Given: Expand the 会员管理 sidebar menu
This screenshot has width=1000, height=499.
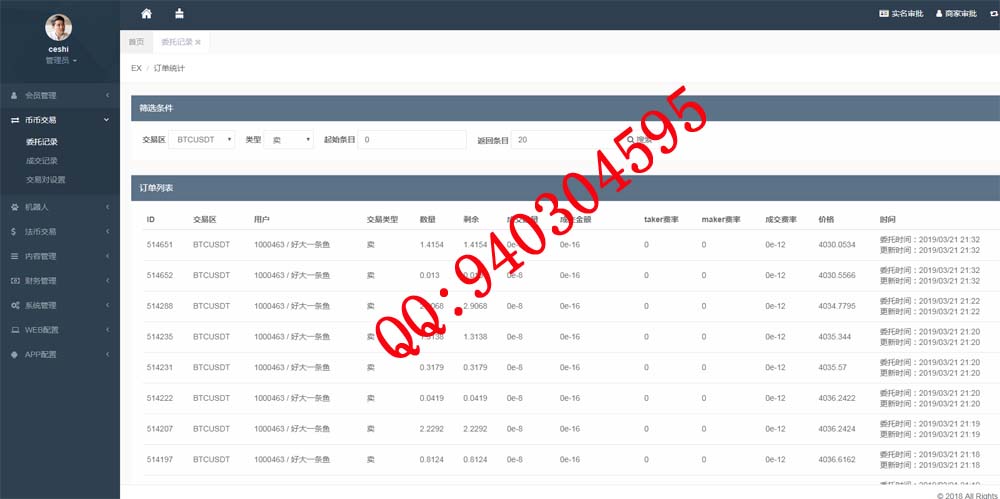Looking at the screenshot, I should (60, 96).
